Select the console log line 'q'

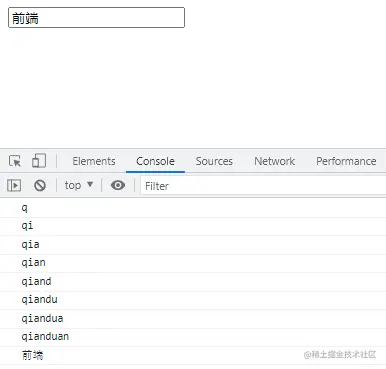[193, 208]
